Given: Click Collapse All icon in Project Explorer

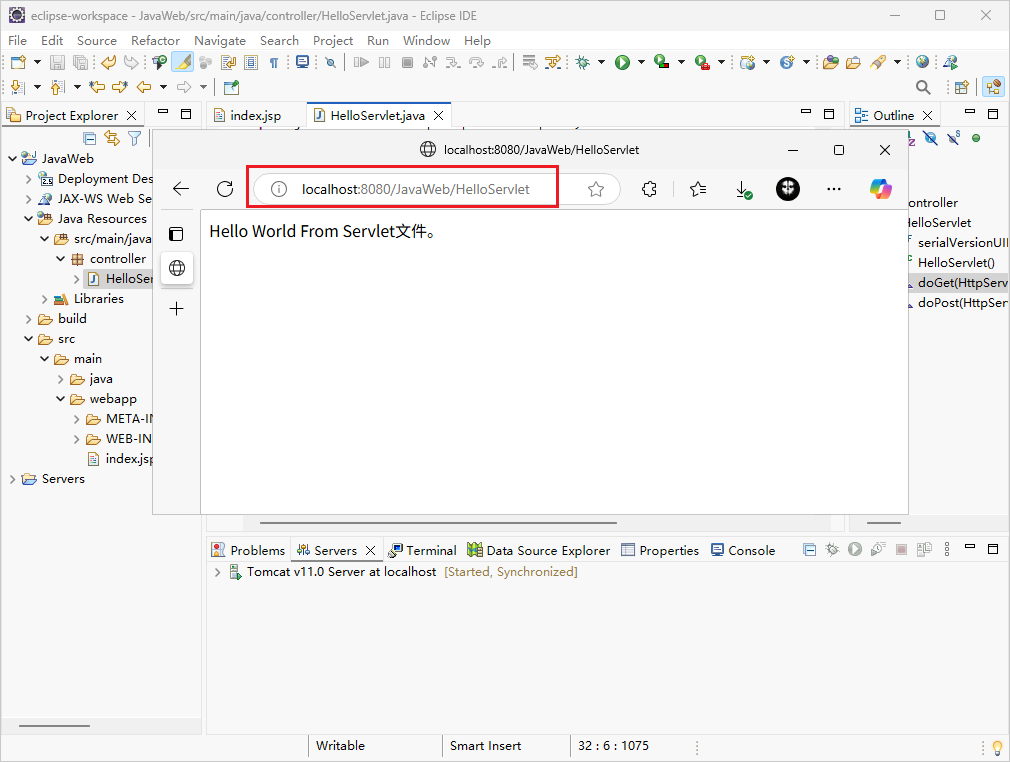Looking at the screenshot, I should tap(90, 138).
